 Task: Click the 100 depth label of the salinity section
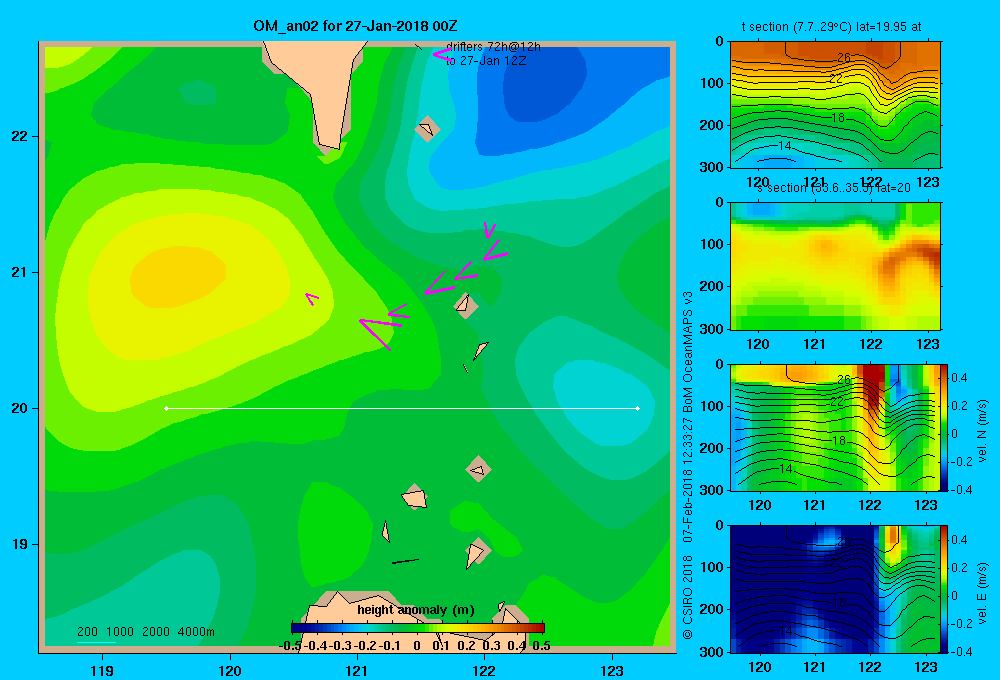(711, 244)
